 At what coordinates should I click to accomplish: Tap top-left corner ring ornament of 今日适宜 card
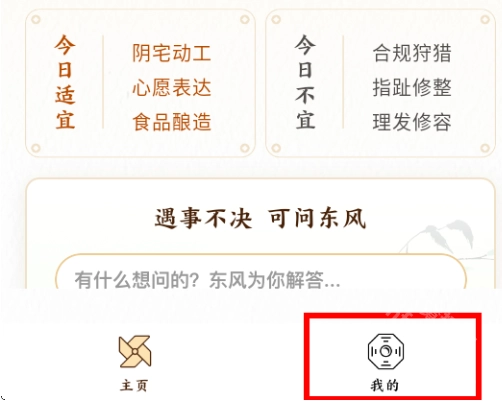(36, 19)
